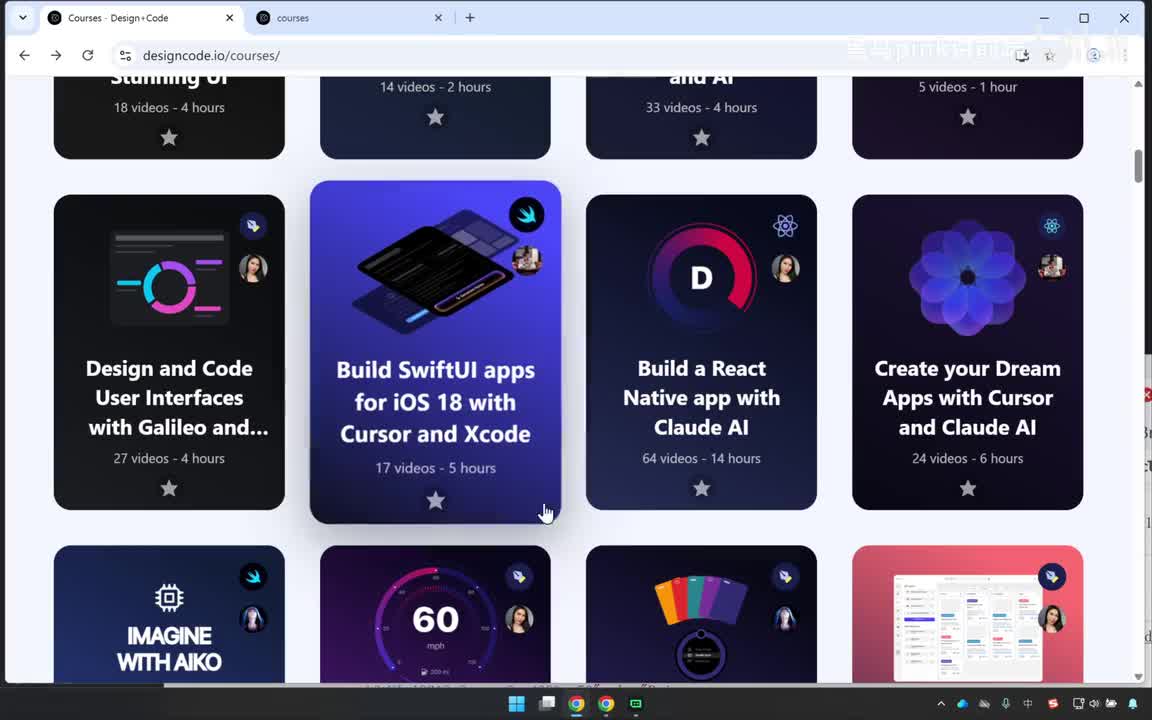Screen dimensions: 1152x720
Task: Click the Swift icon on the Imagine with Aiko card
Action: [x=253, y=577]
